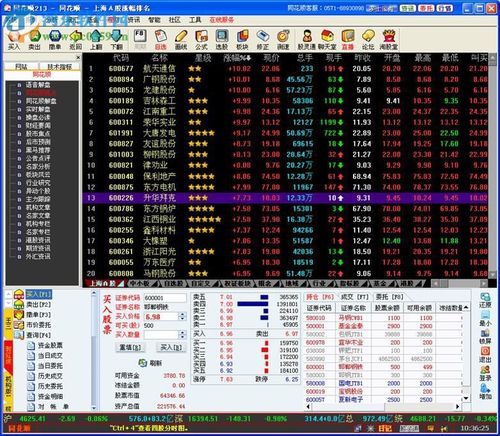Open the 公式 formula toolbar icon
The image size is (500, 436).
pyautogui.click(x=201, y=39)
